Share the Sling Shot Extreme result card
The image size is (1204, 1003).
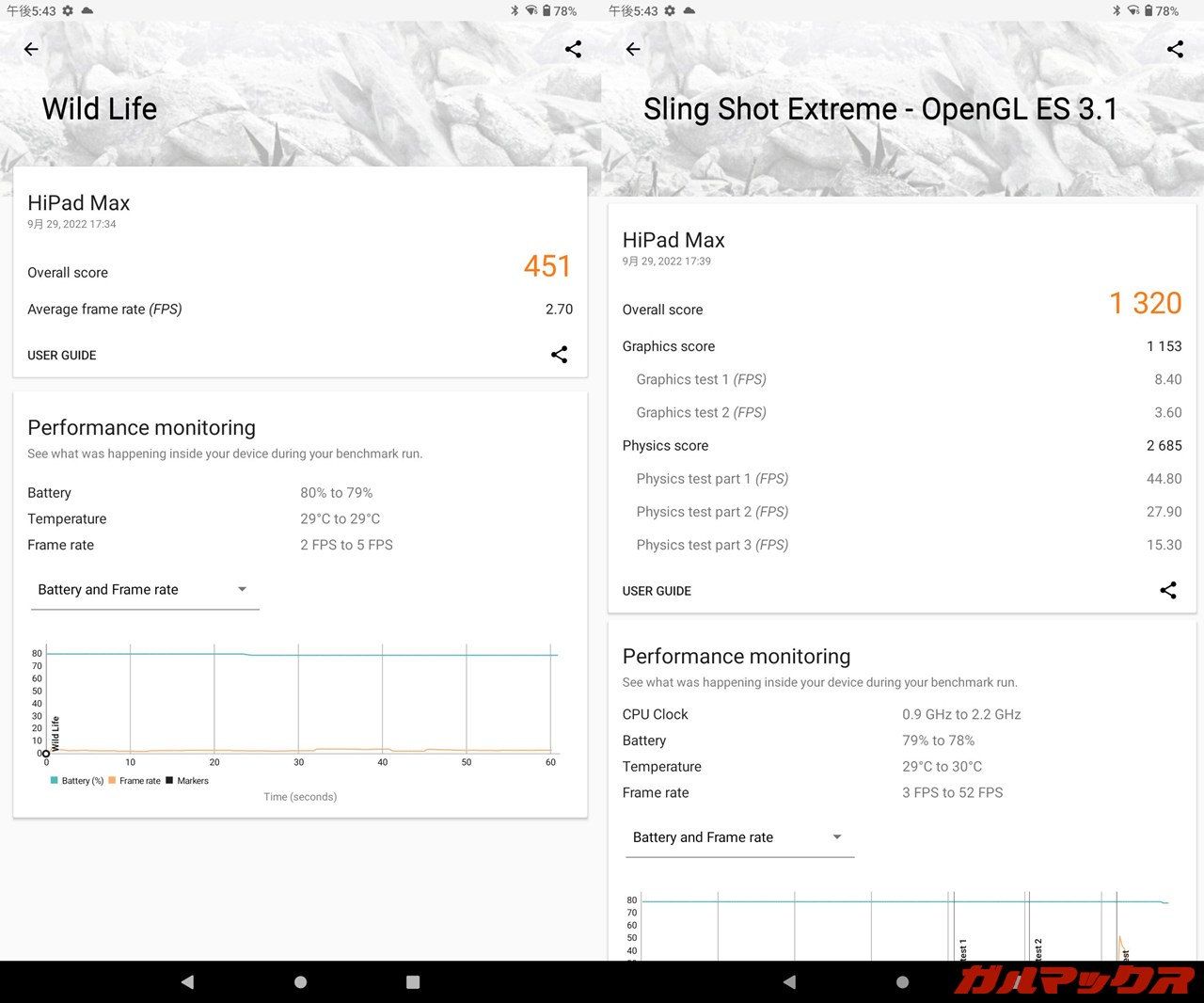coord(1167,590)
